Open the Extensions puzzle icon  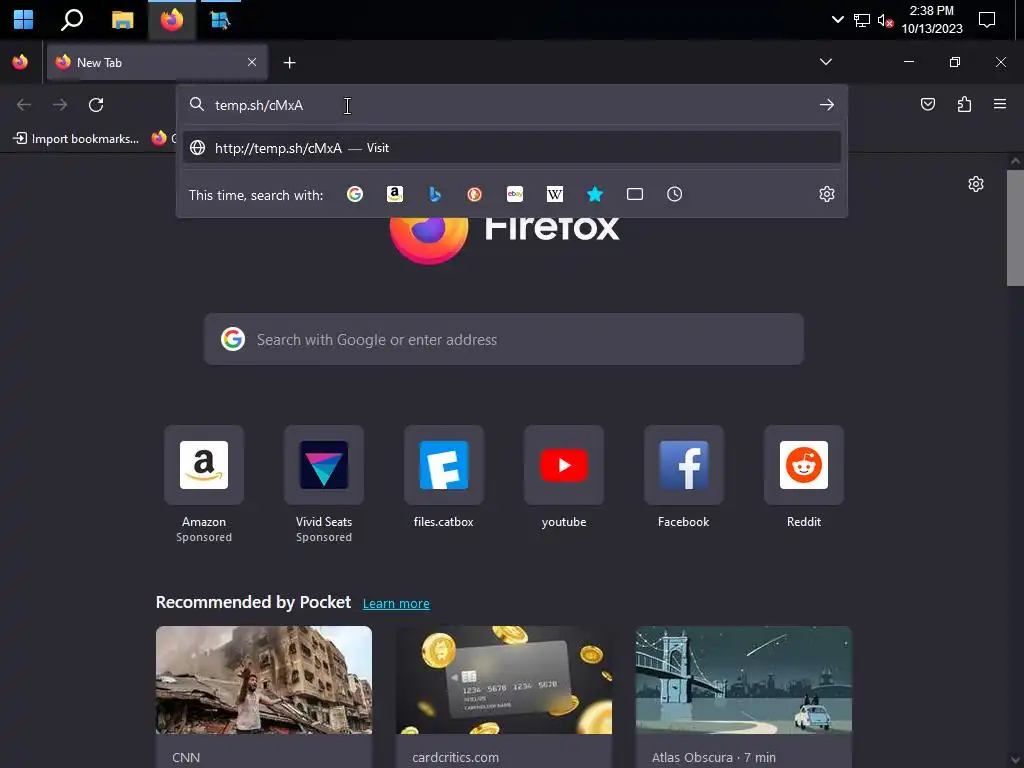(x=964, y=104)
